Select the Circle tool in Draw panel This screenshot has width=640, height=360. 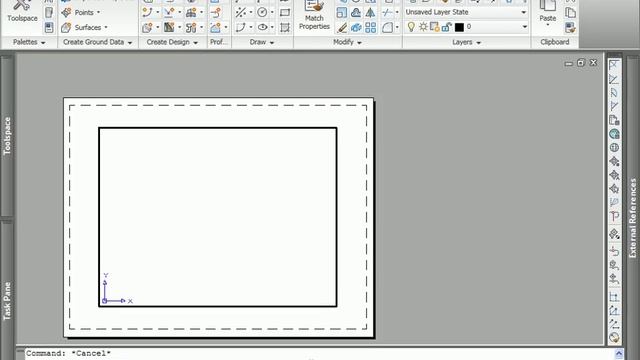(x=262, y=13)
